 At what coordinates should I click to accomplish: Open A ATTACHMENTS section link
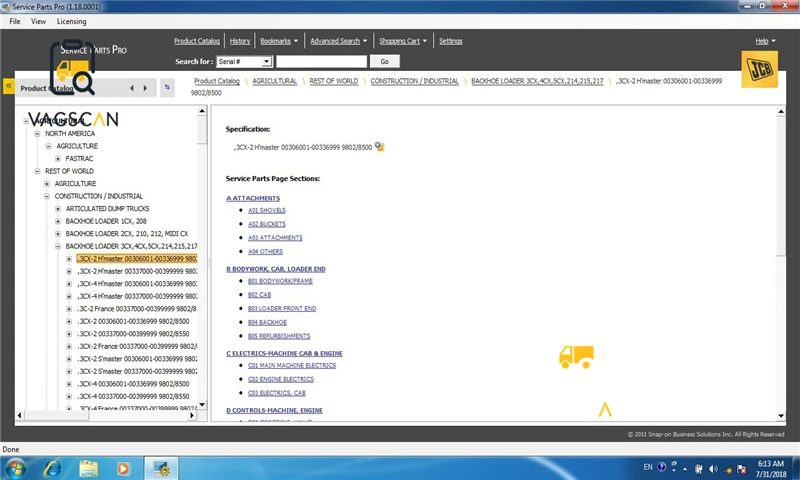tap(253, 198)
